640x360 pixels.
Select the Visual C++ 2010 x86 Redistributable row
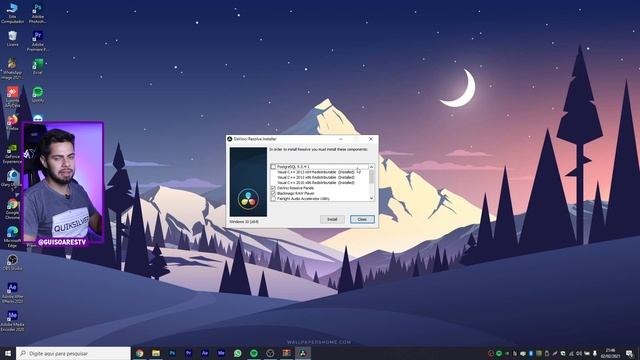click(316, 183)
